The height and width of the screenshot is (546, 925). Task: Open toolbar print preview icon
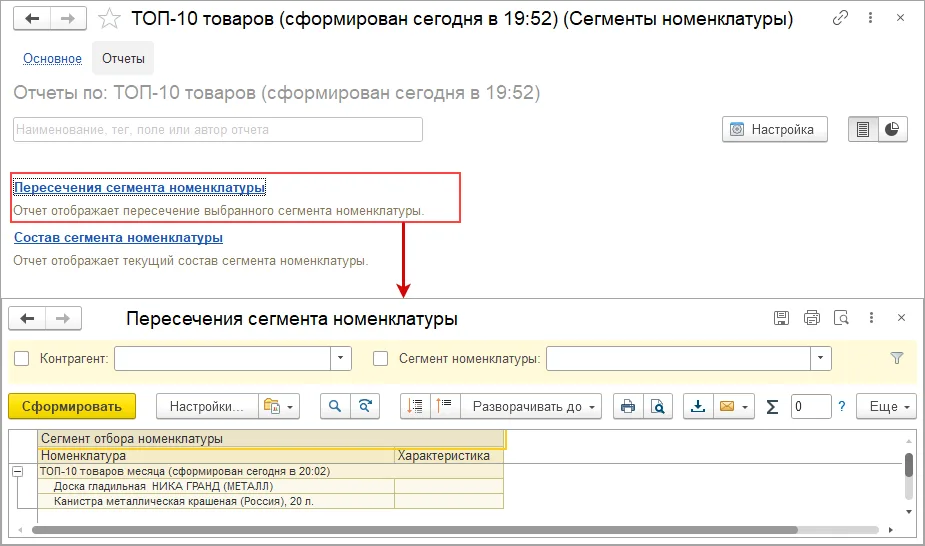tap(658, 406)
